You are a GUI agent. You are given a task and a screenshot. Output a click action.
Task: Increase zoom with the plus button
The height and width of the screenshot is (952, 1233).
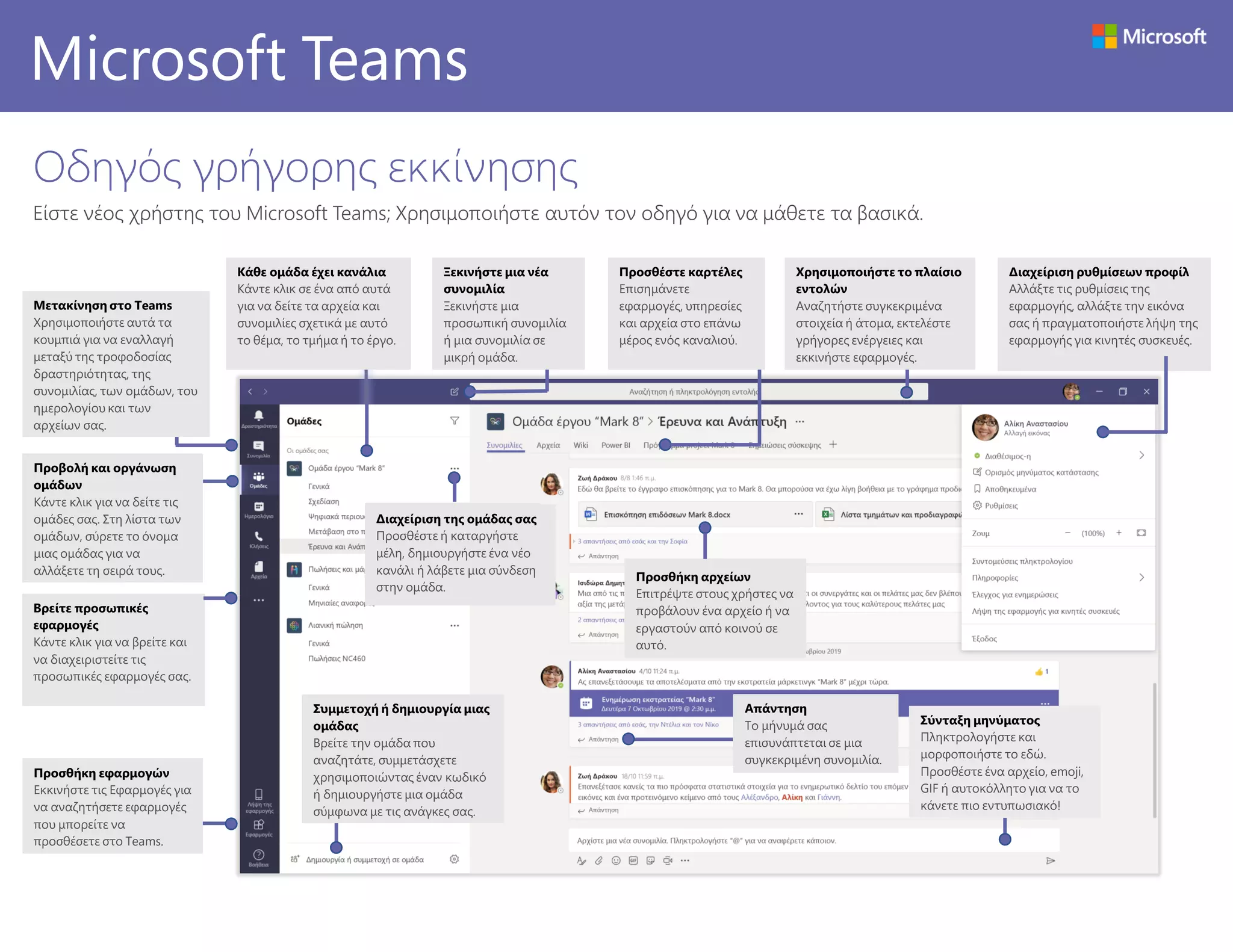click(x=1119, y=533)
